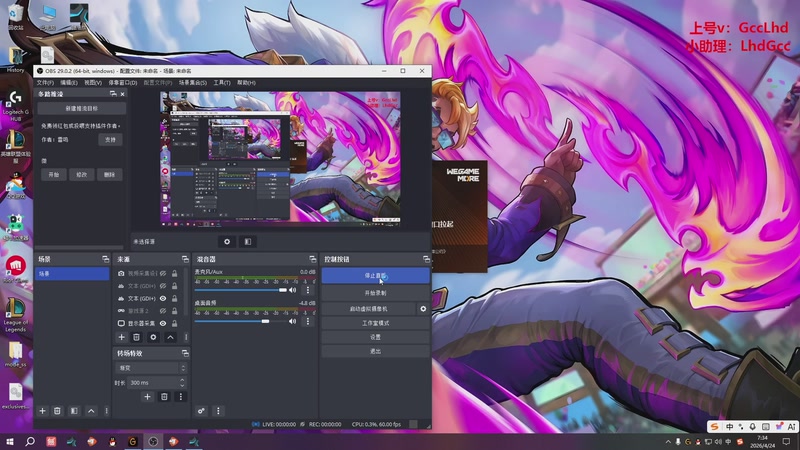Float the 来源 dock panel
This screenshot has width=800, height=450.
[185, 259]
